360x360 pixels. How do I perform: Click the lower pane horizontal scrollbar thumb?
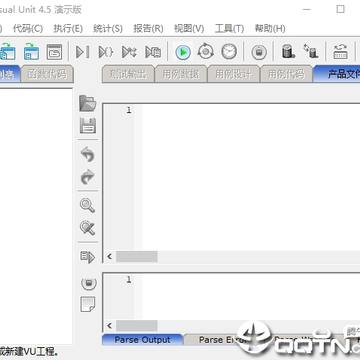point(137,326)
